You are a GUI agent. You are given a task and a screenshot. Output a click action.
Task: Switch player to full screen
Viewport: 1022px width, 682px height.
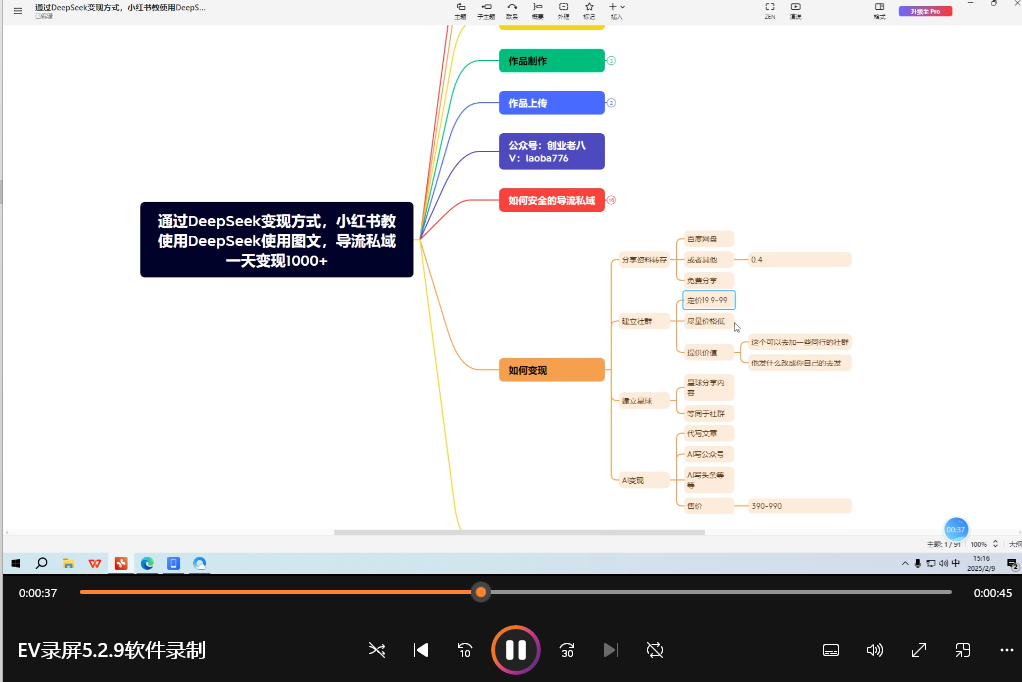(x=919, y=650)
